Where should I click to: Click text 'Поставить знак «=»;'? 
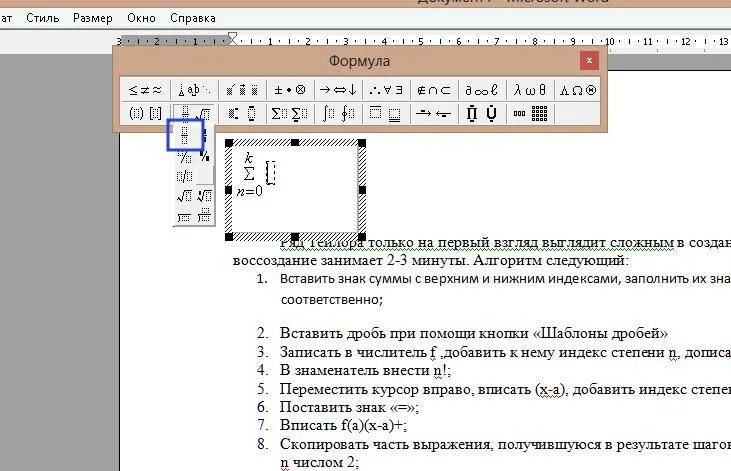point(350,407)
